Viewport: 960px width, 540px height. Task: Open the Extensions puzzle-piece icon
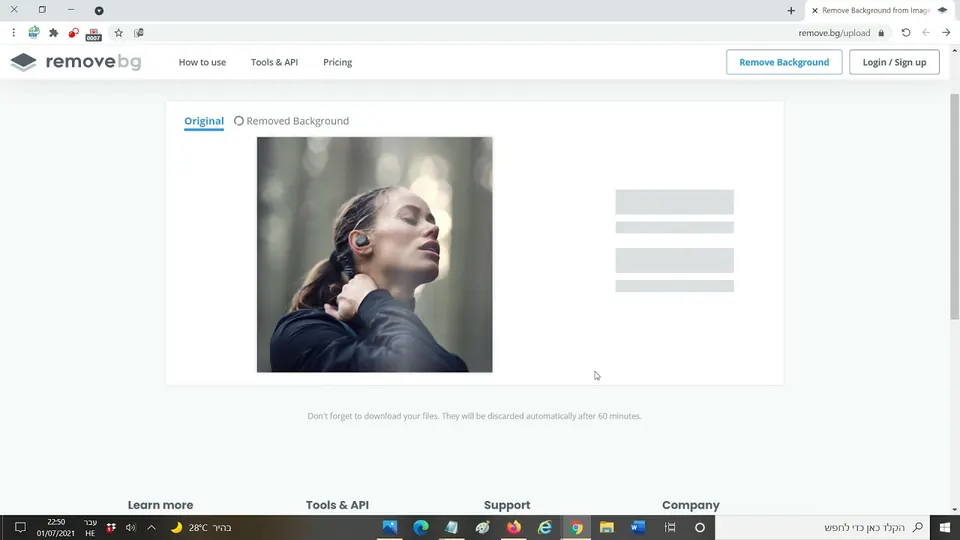(54, 33)
